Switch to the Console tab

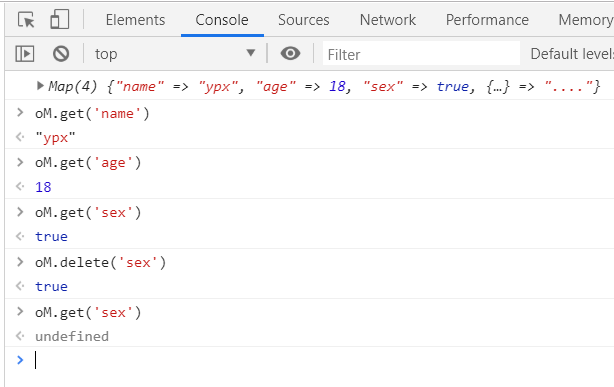click(222, 20)
